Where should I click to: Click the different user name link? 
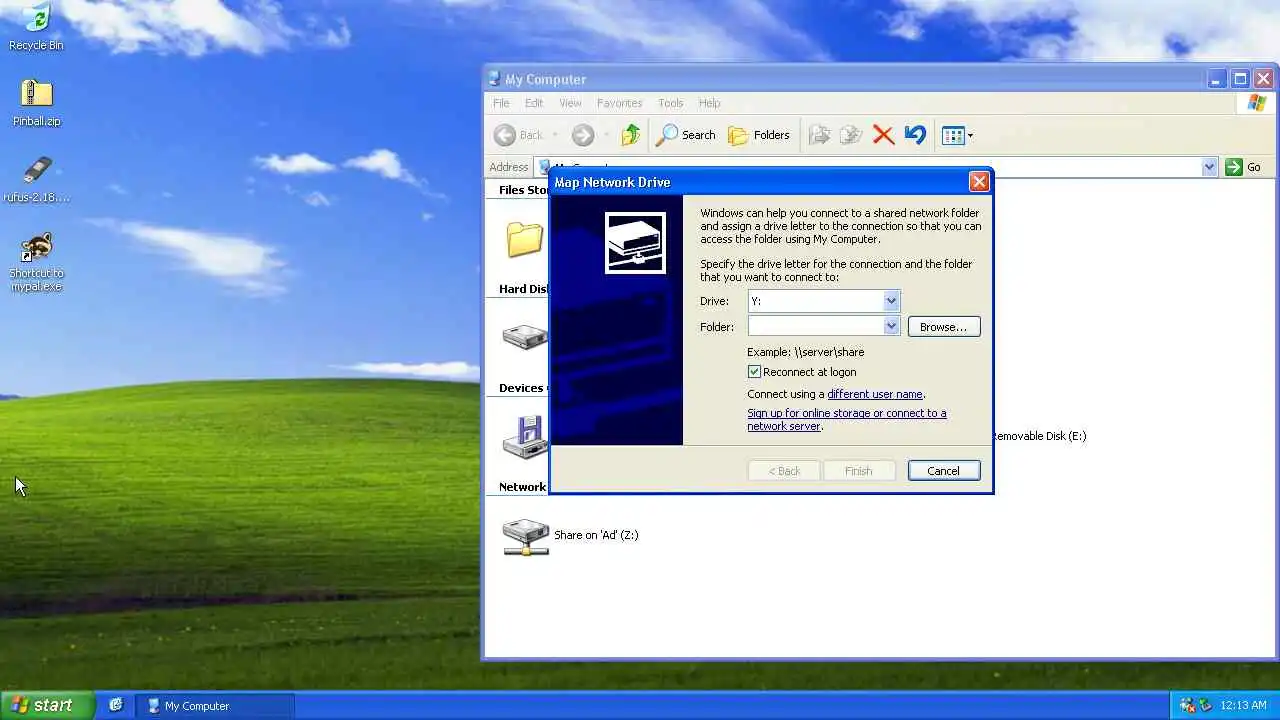click(875, 394)
